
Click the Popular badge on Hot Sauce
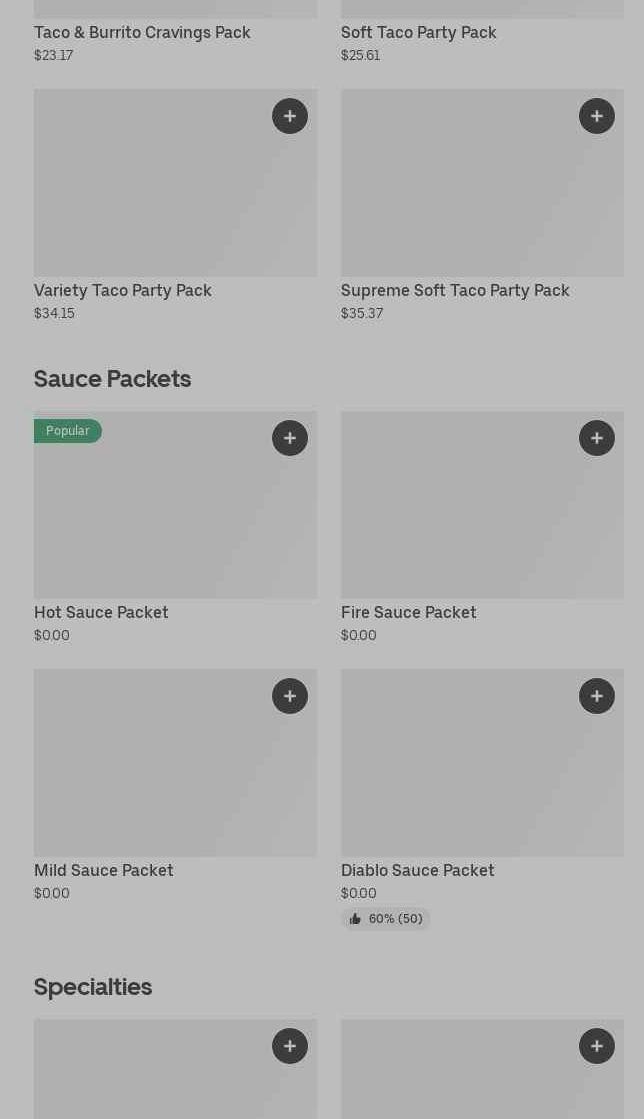67,431
